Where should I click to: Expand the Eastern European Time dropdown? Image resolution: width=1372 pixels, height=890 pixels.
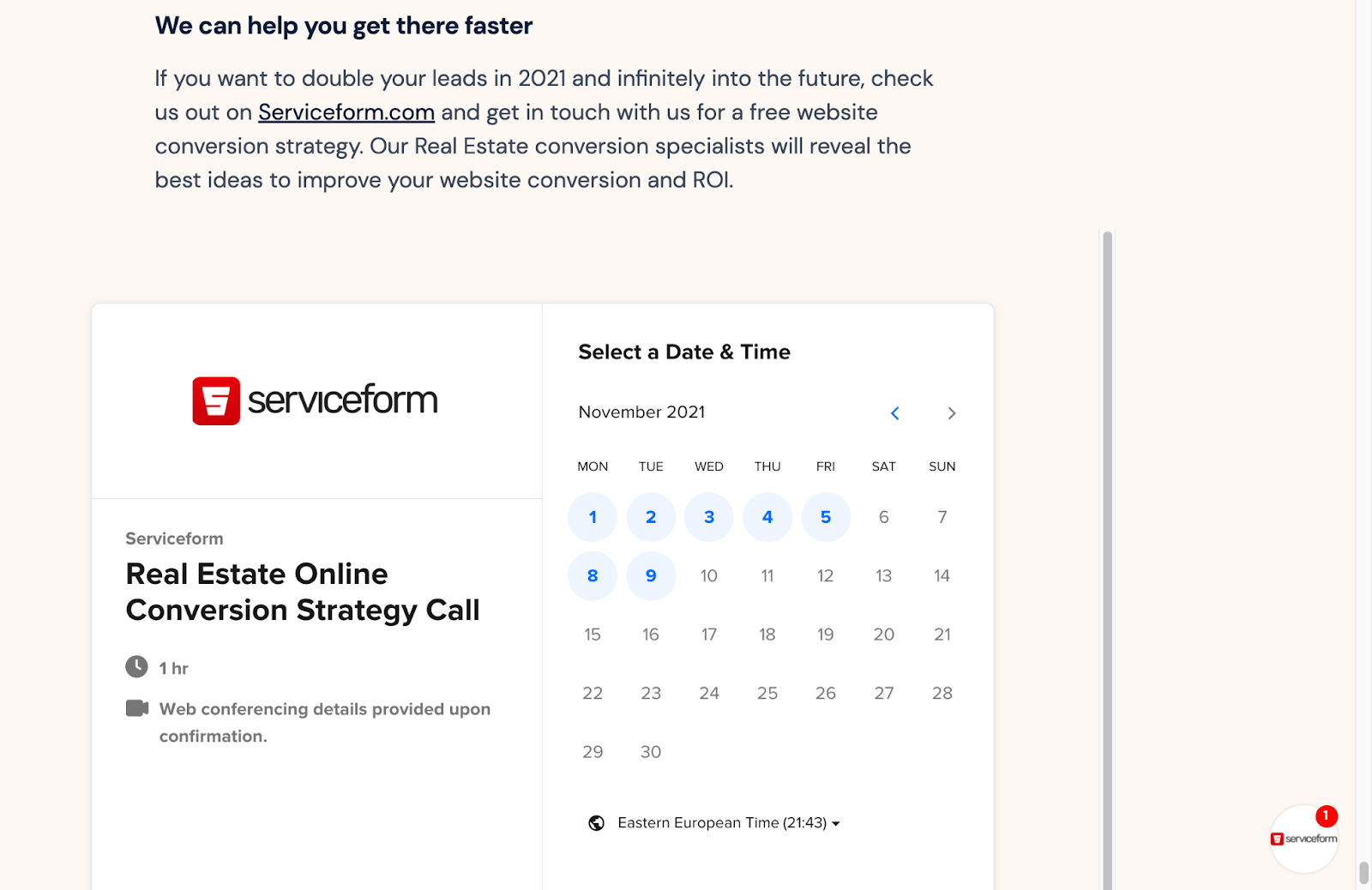[x=728, y=823]
